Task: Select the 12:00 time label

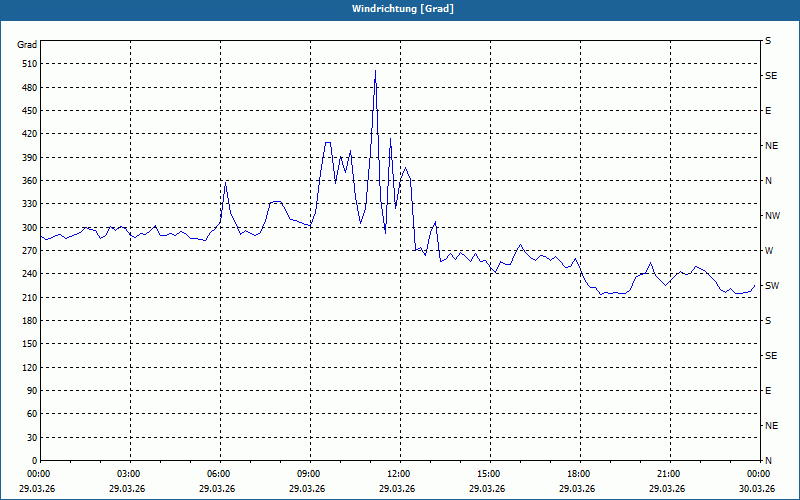Action: point(399,474)
